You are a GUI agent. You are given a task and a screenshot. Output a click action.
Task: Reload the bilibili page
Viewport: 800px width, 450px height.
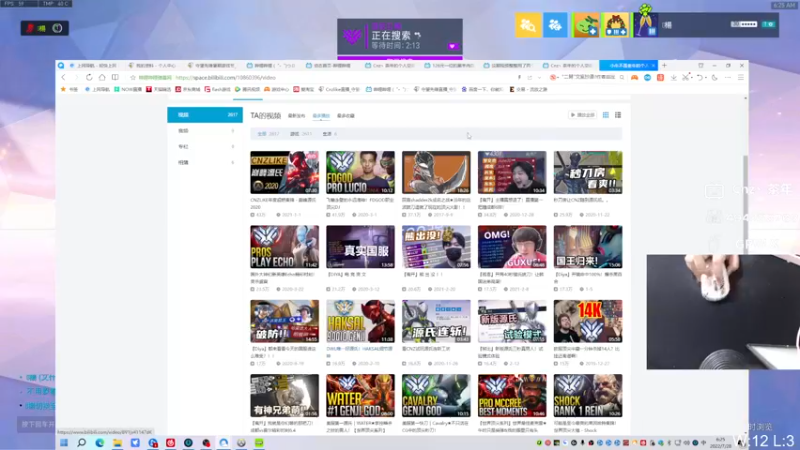pyautogui.click(x=89, y=78)
